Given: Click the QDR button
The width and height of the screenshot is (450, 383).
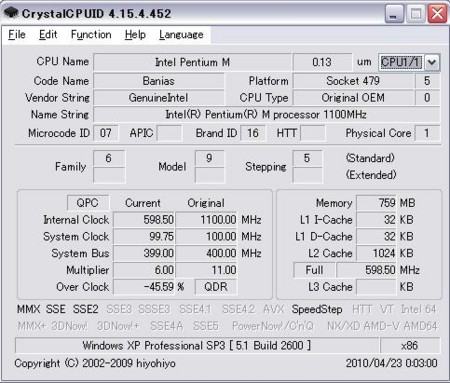Looking at the screenshot, I should 216,287.
